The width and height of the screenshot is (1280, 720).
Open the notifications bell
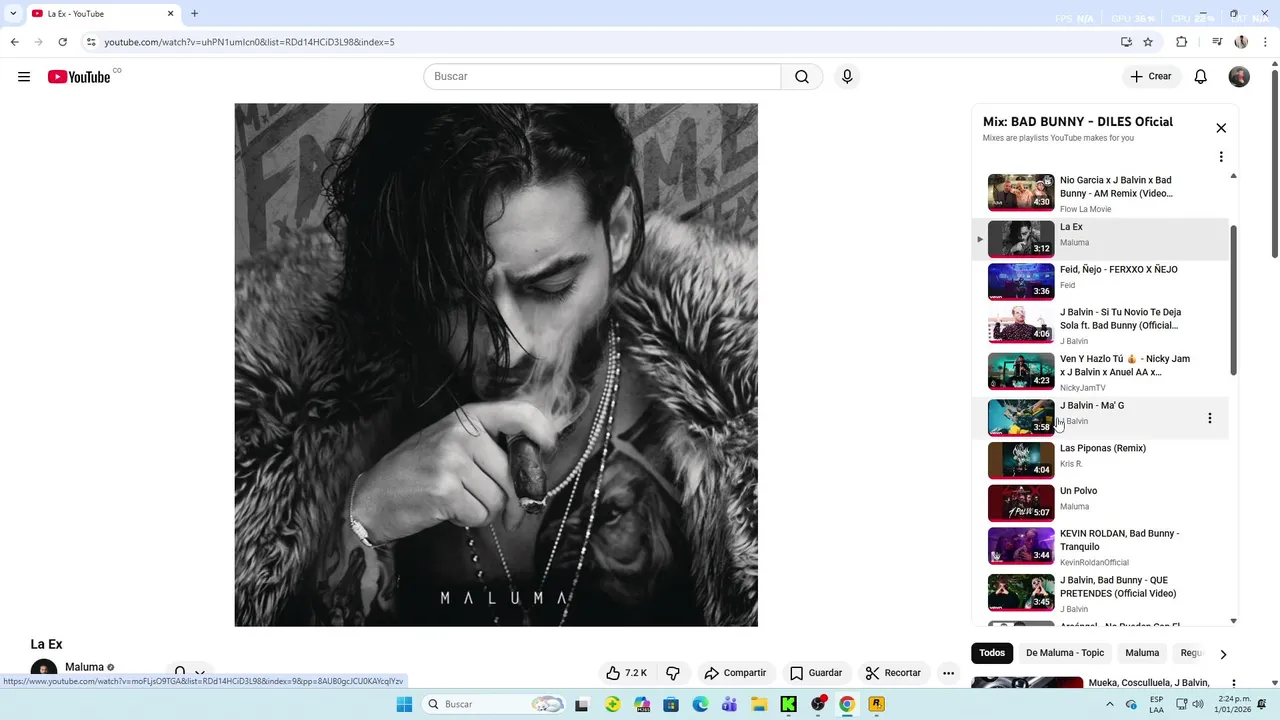coord(1201,77)
